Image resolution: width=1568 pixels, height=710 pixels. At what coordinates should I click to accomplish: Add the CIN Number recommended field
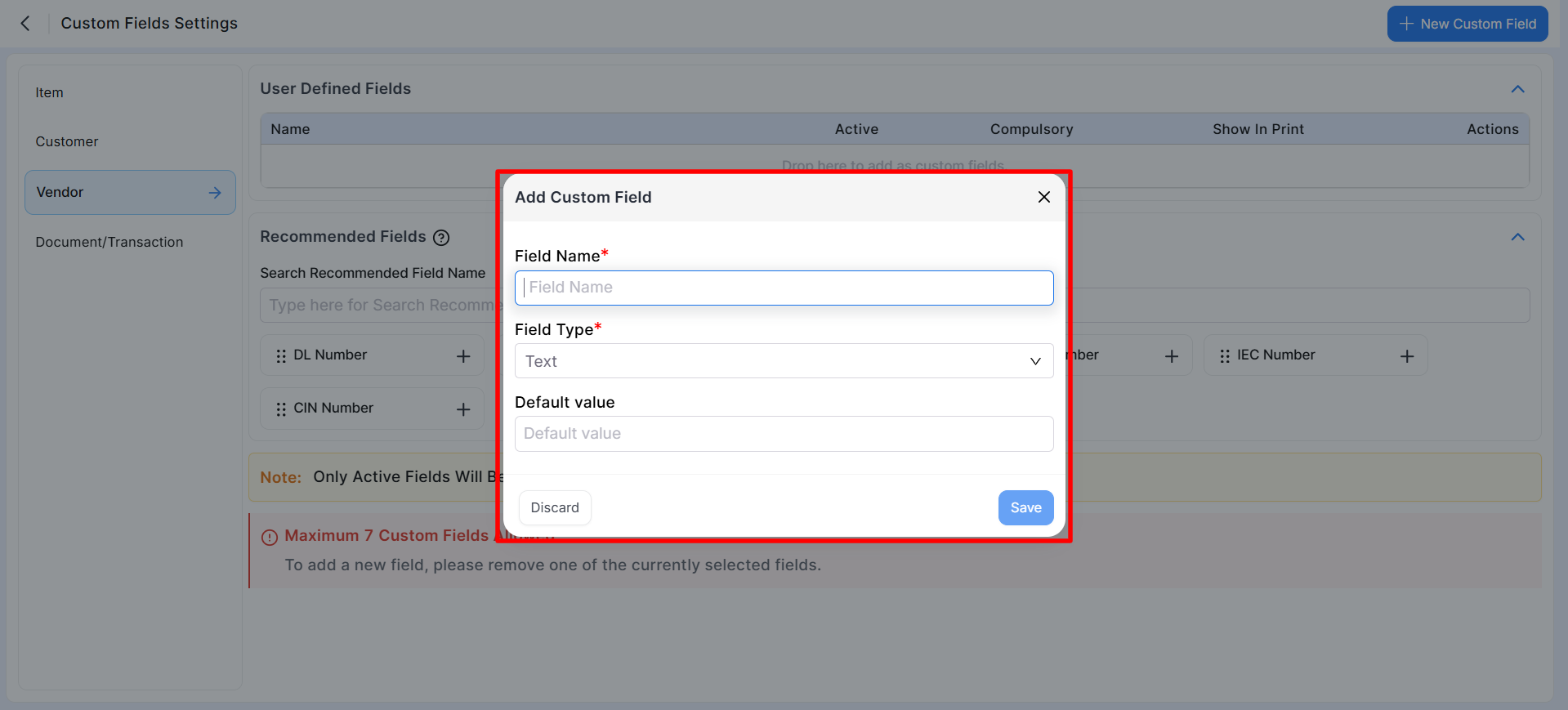[463, 409]
